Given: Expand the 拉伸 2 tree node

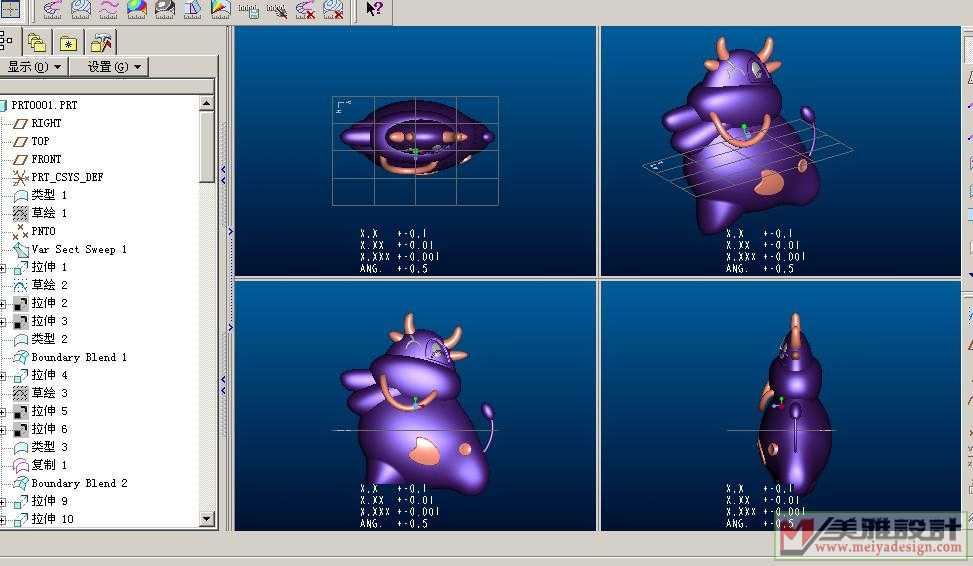Looking at the screenshot, I should click(x=3, y=304).
